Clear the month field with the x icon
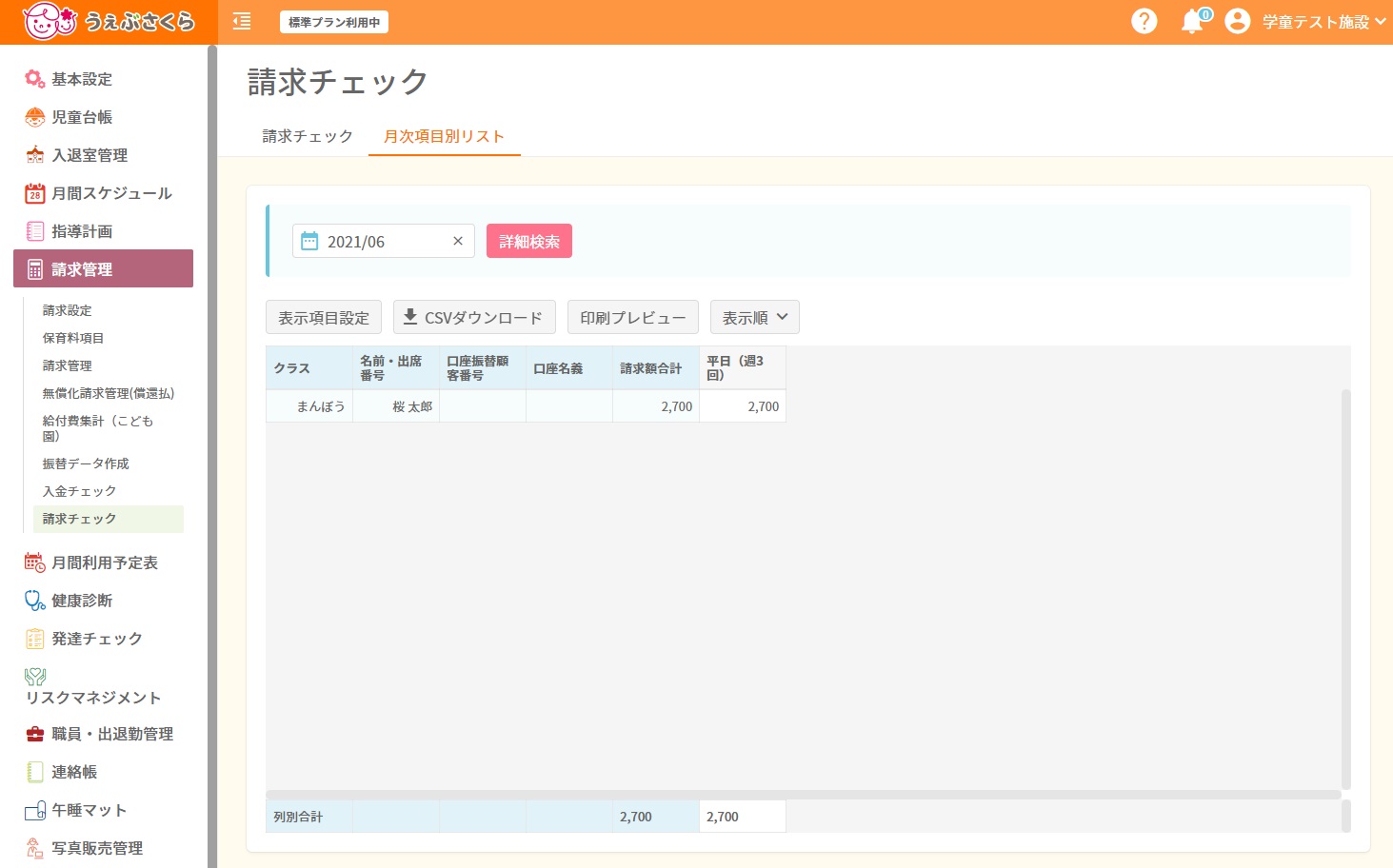Screen dimensions: 1393x868 (x=458, y=241)
